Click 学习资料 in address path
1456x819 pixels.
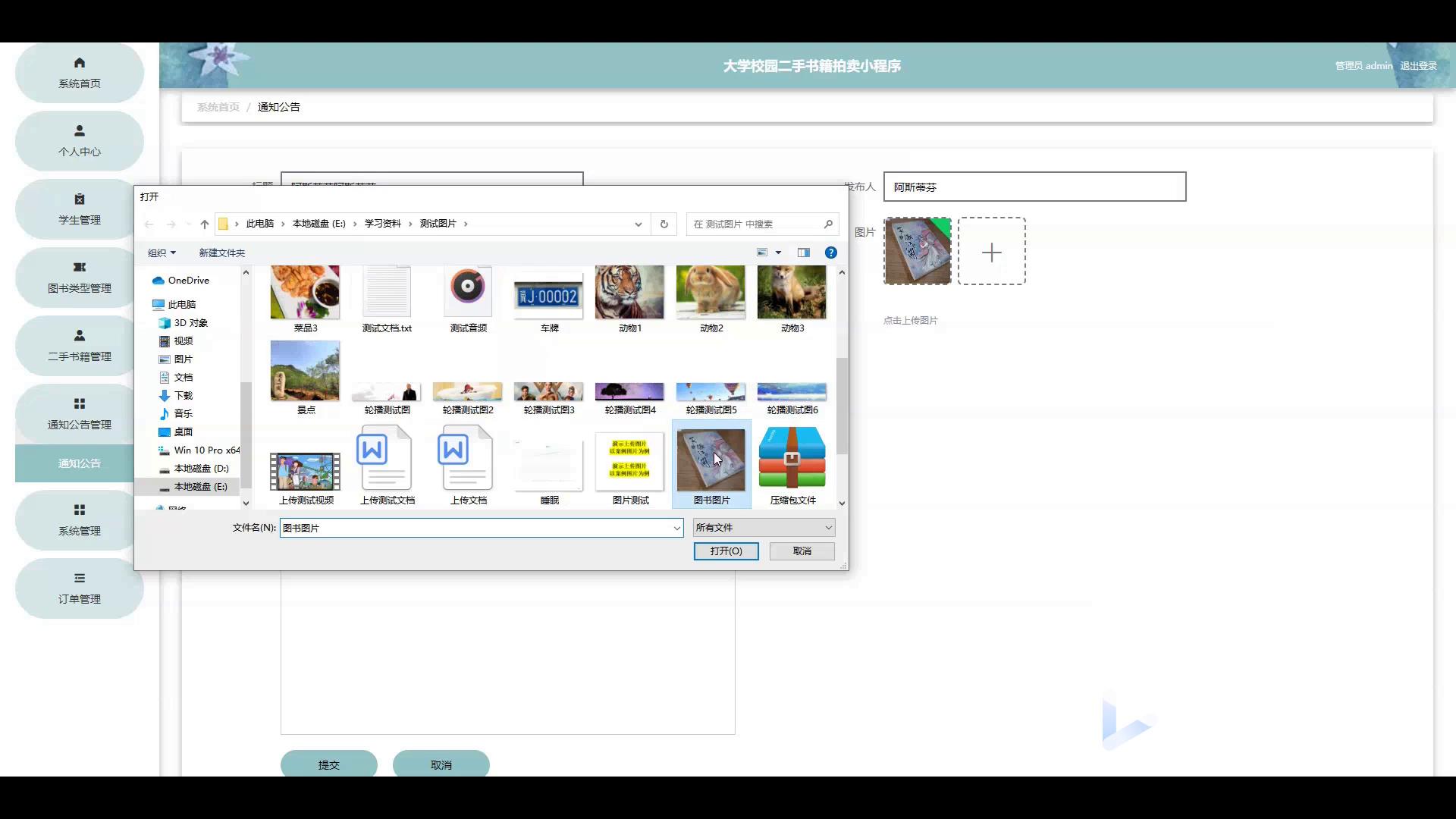pos(382,224)
